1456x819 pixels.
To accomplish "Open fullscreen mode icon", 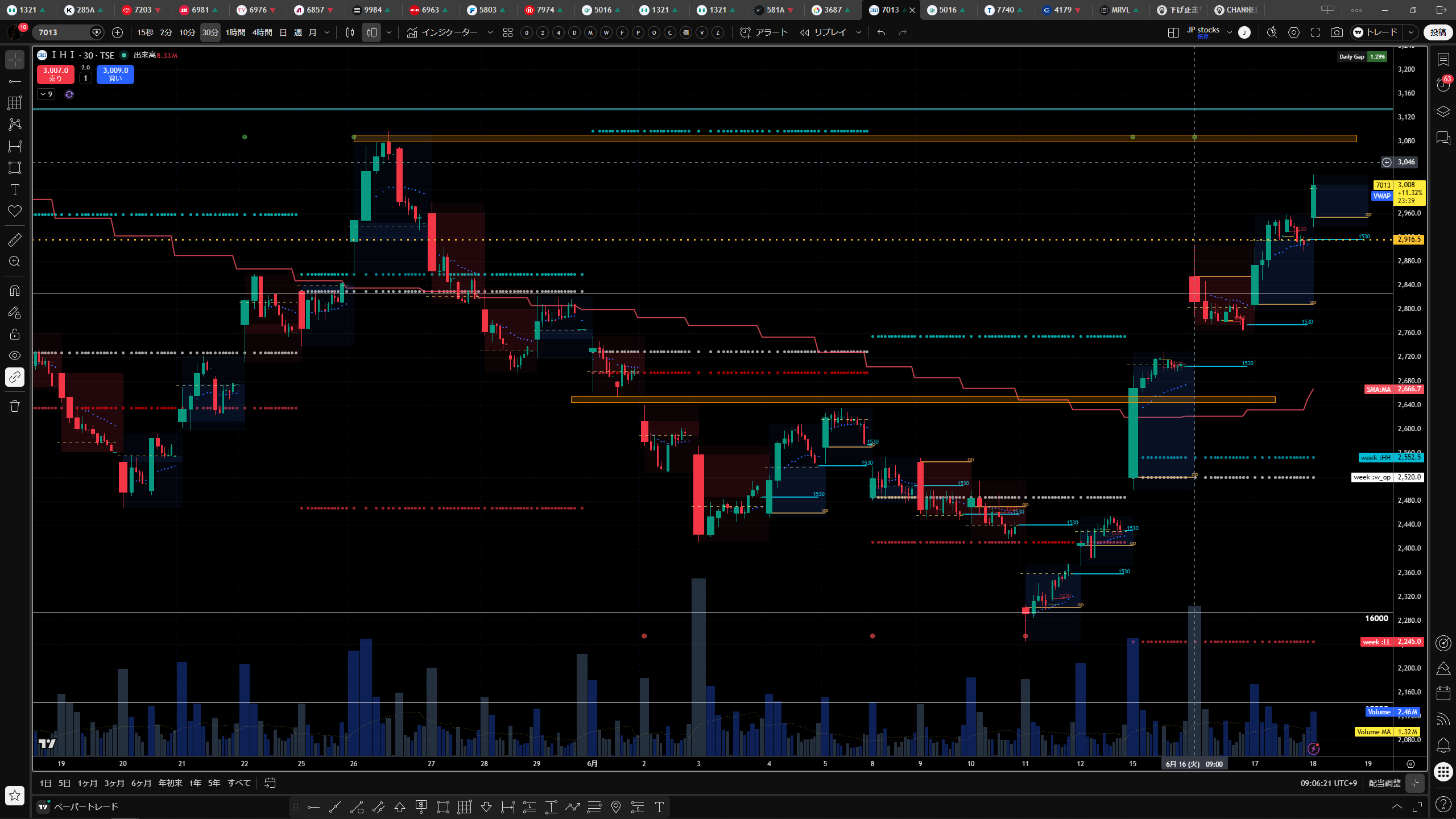I will coord(1315,32).
